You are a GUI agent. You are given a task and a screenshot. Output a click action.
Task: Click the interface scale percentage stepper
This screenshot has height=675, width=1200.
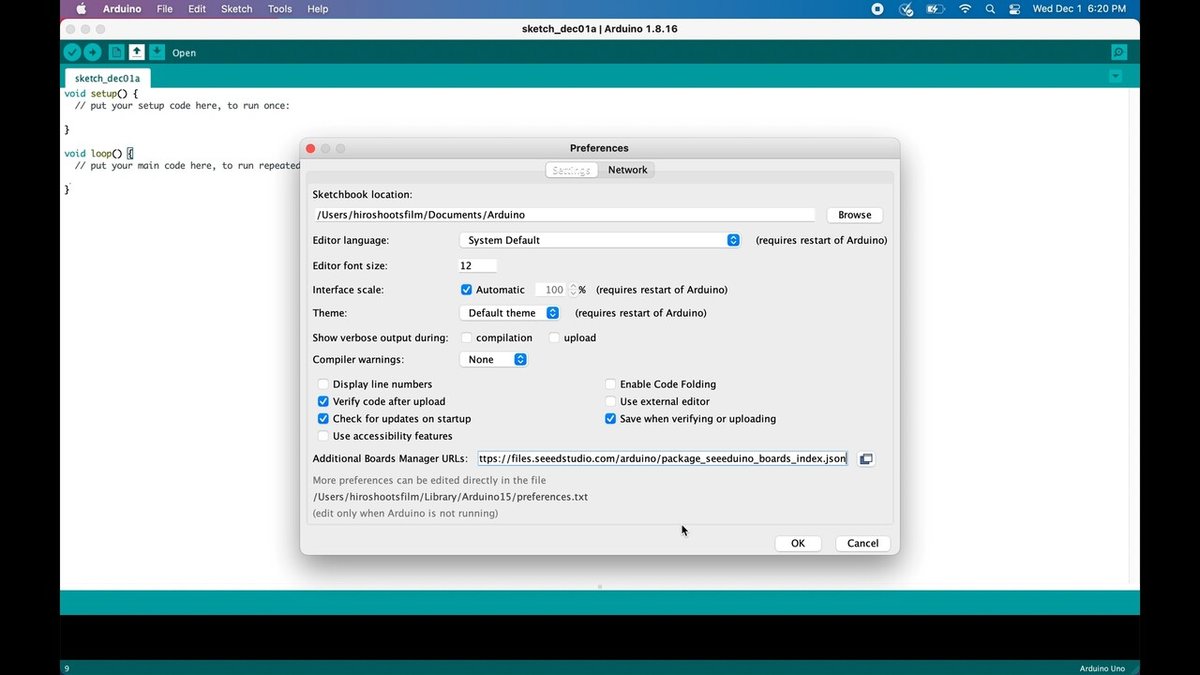tap(573, 290)
